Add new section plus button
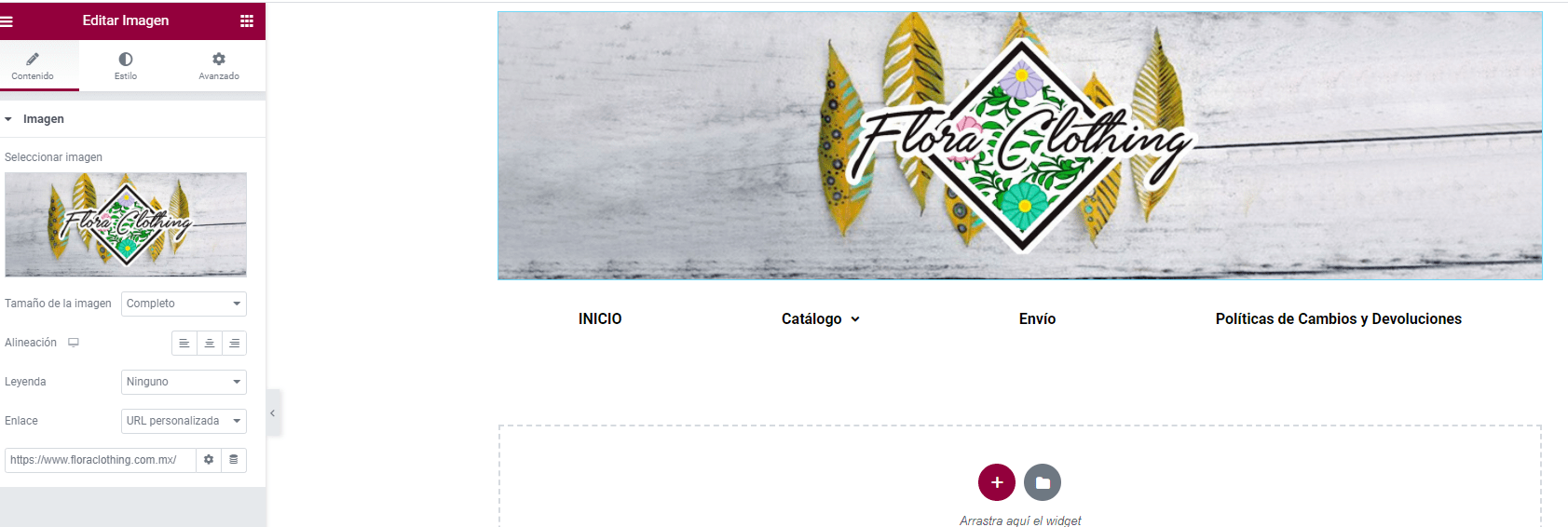Viewport: 1568px width, 527px height. tap(997, 482)
